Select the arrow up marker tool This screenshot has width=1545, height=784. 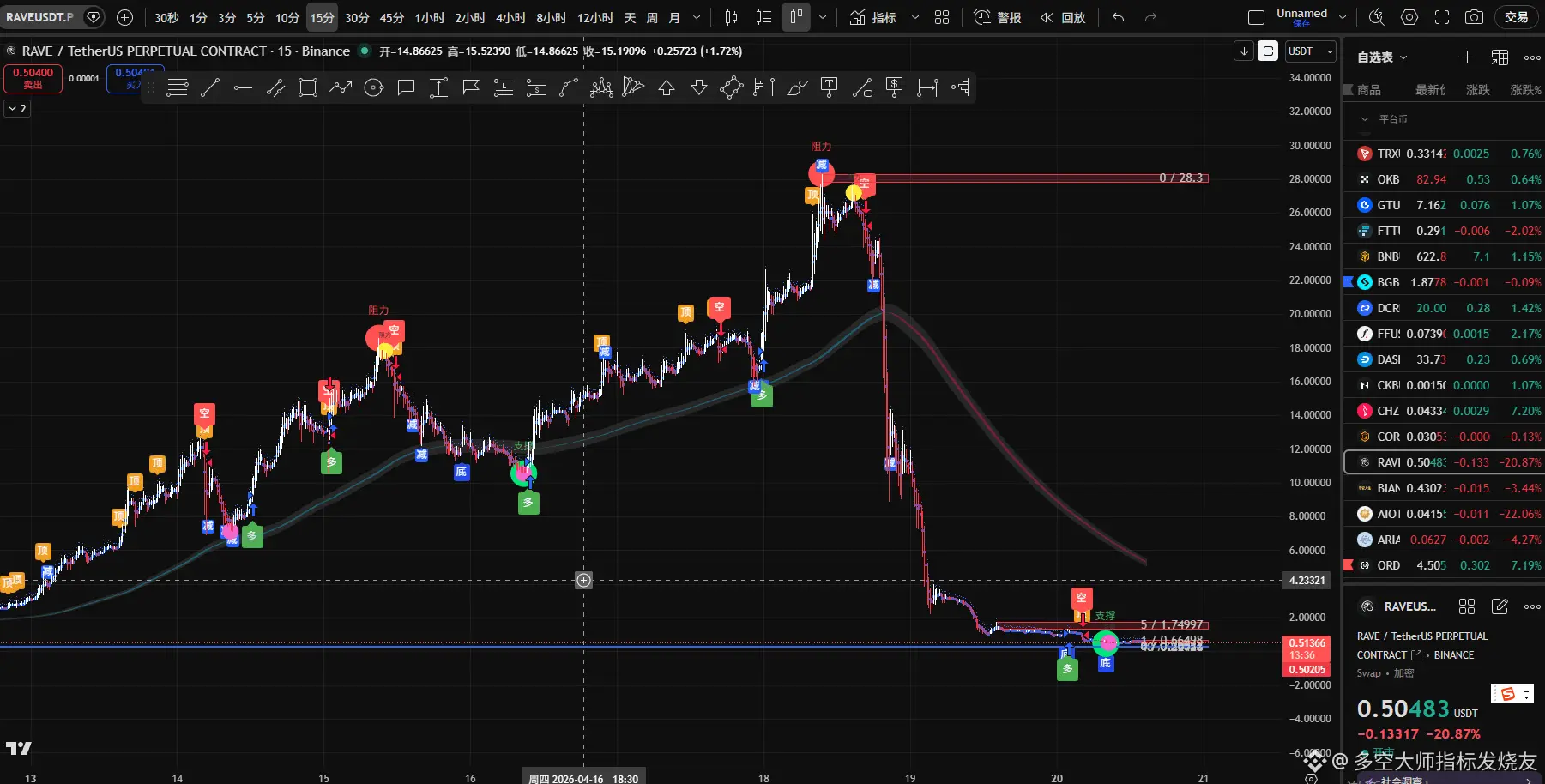(667, 87)
